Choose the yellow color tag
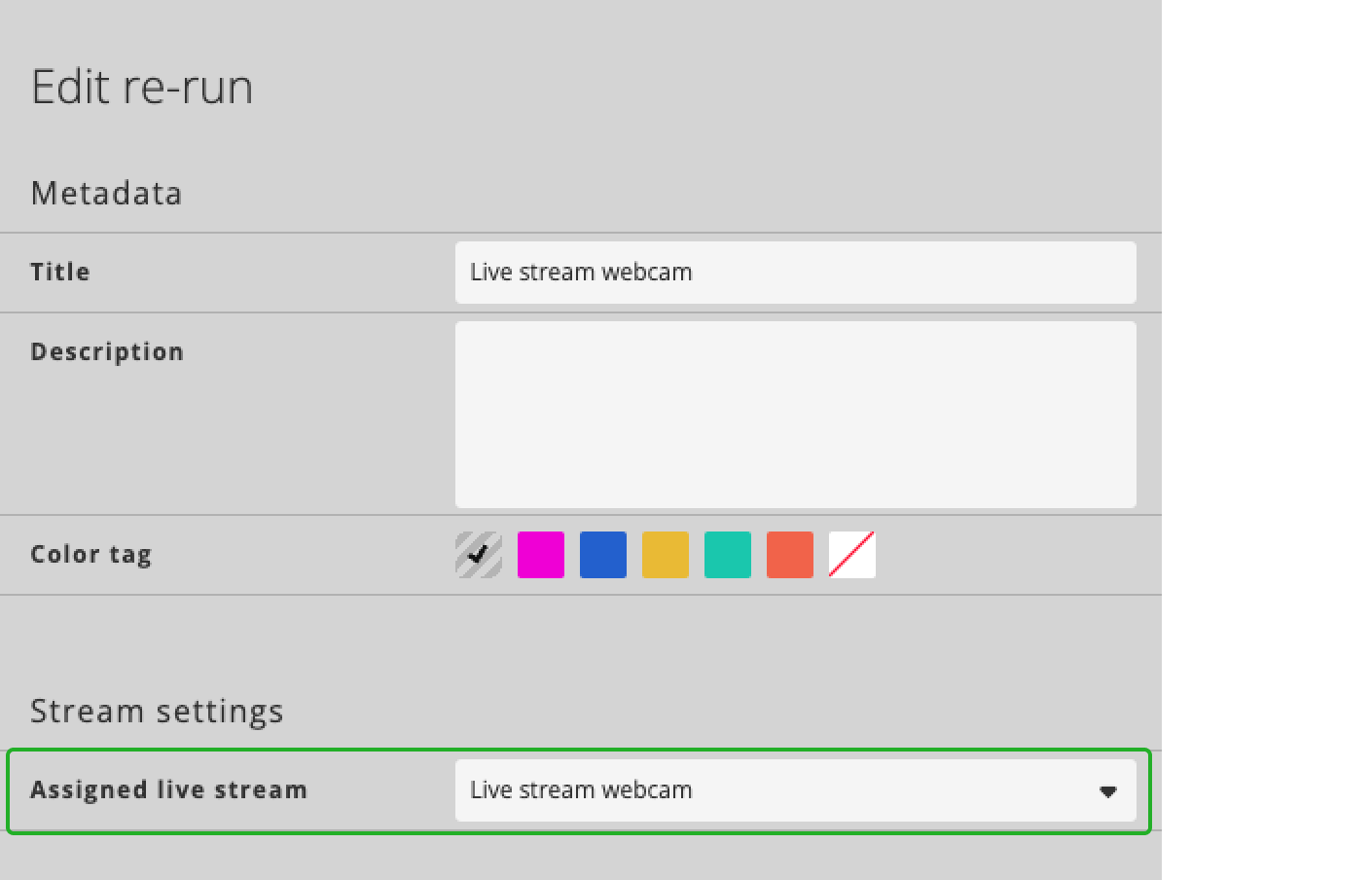The height and width of the screenshot is (880, 1372). [666, 554]
